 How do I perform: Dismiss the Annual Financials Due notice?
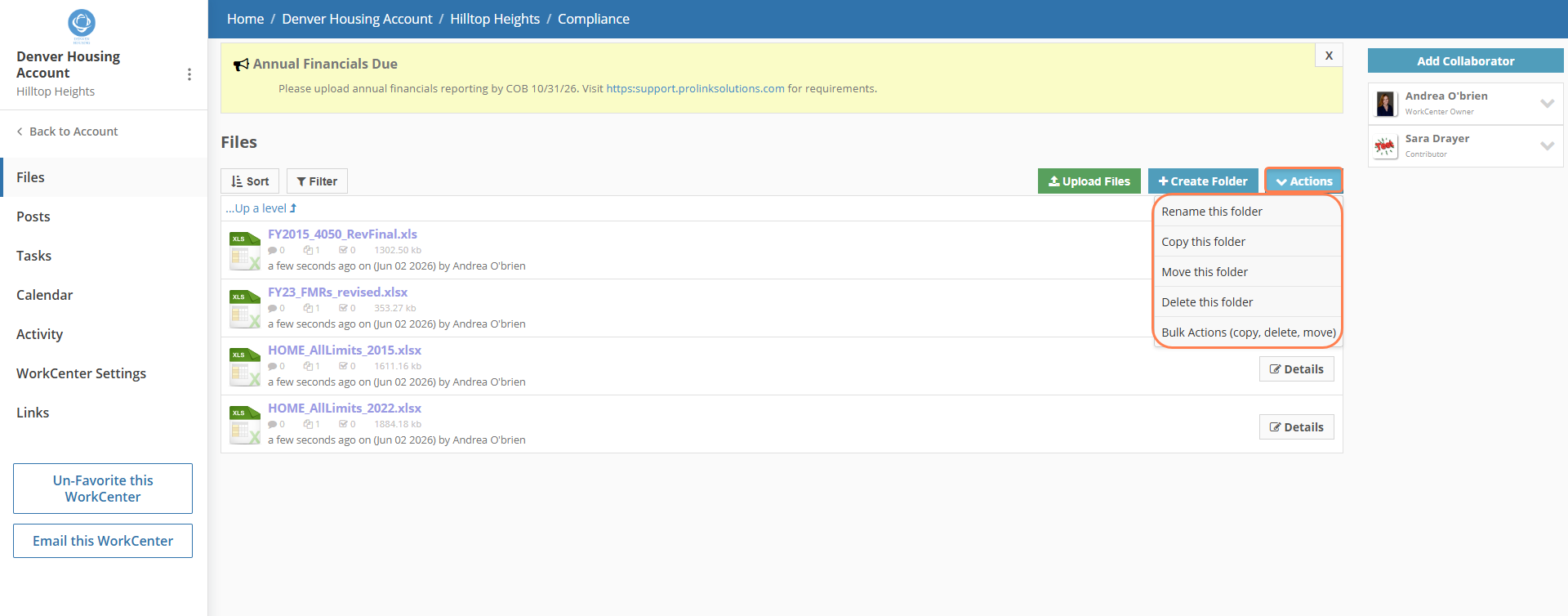pyautogui.click(x=1329, y=56)
